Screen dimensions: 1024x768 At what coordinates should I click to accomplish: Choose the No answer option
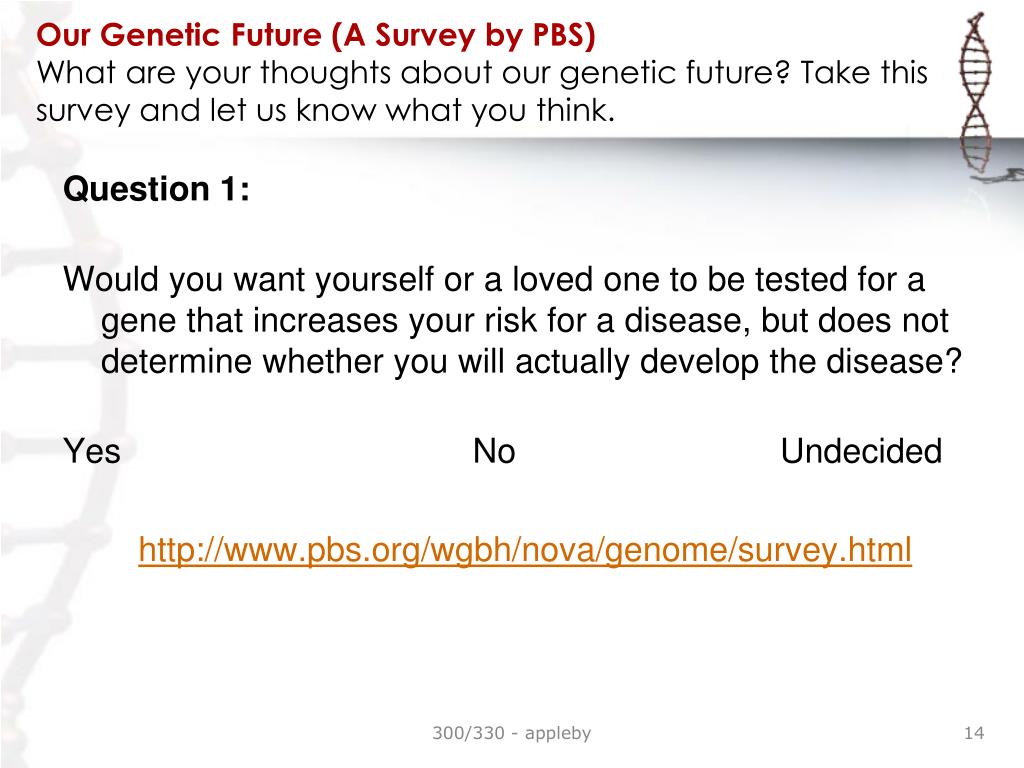tap(494, 451)
